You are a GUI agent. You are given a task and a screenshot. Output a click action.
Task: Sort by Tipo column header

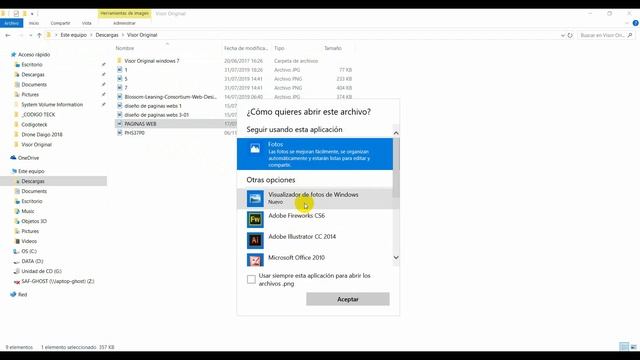279,48
